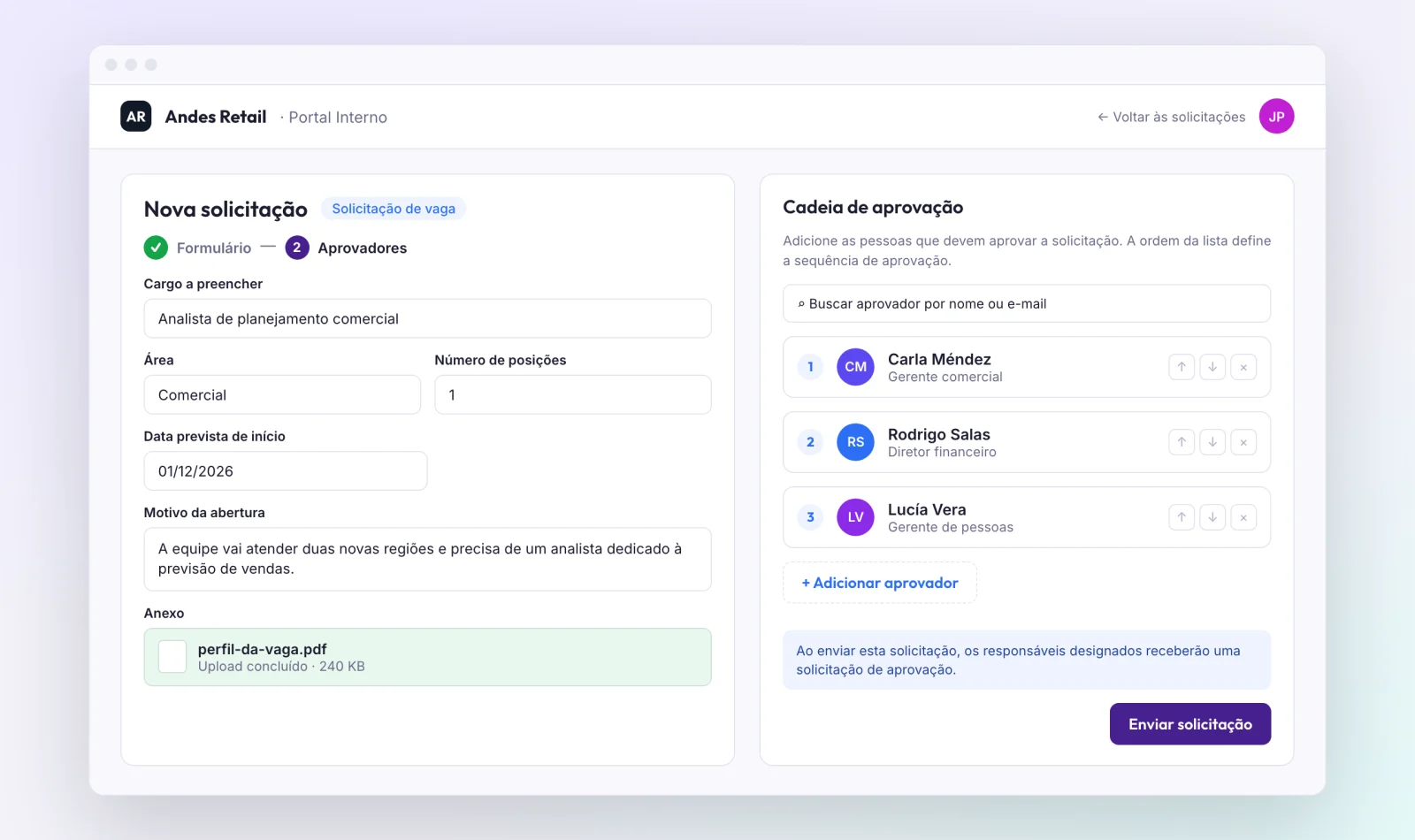
Task: Click the role Diretor financeiro
Action: pos(942,452)
